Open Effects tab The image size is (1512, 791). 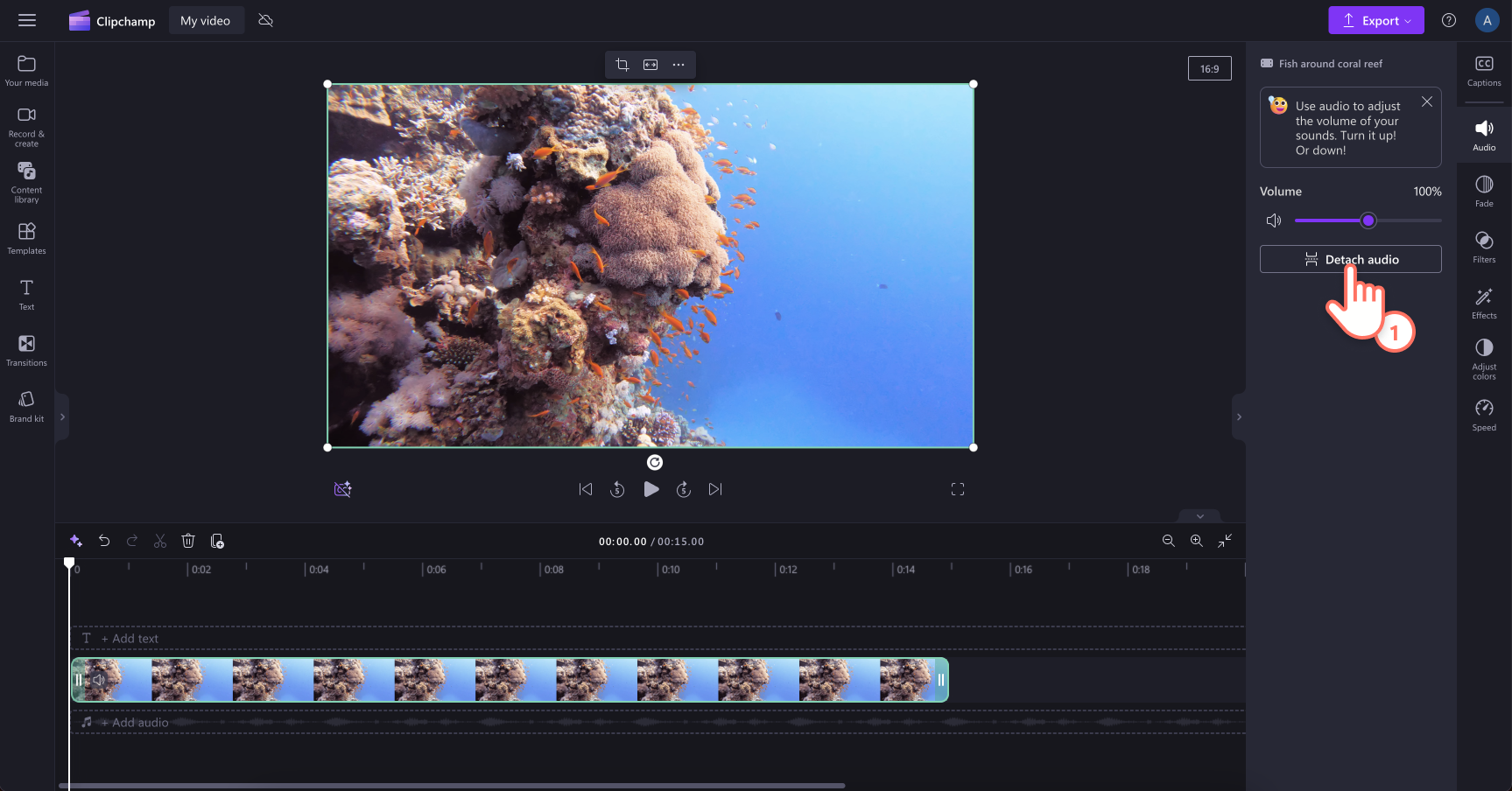1484,303
